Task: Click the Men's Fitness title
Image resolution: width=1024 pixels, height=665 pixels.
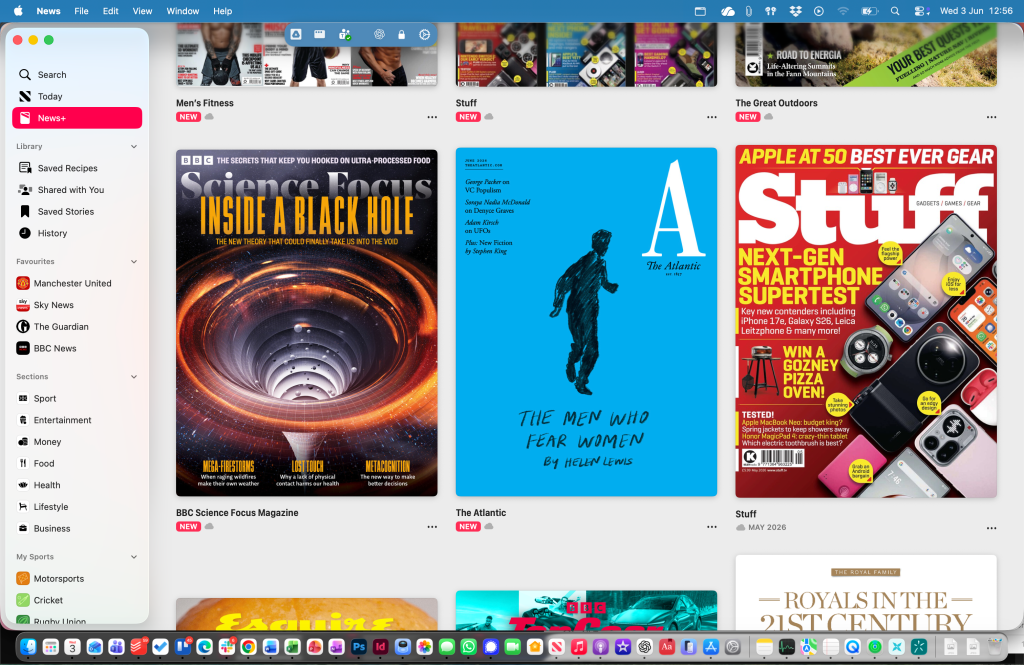Action: click(x=204, y=103)
